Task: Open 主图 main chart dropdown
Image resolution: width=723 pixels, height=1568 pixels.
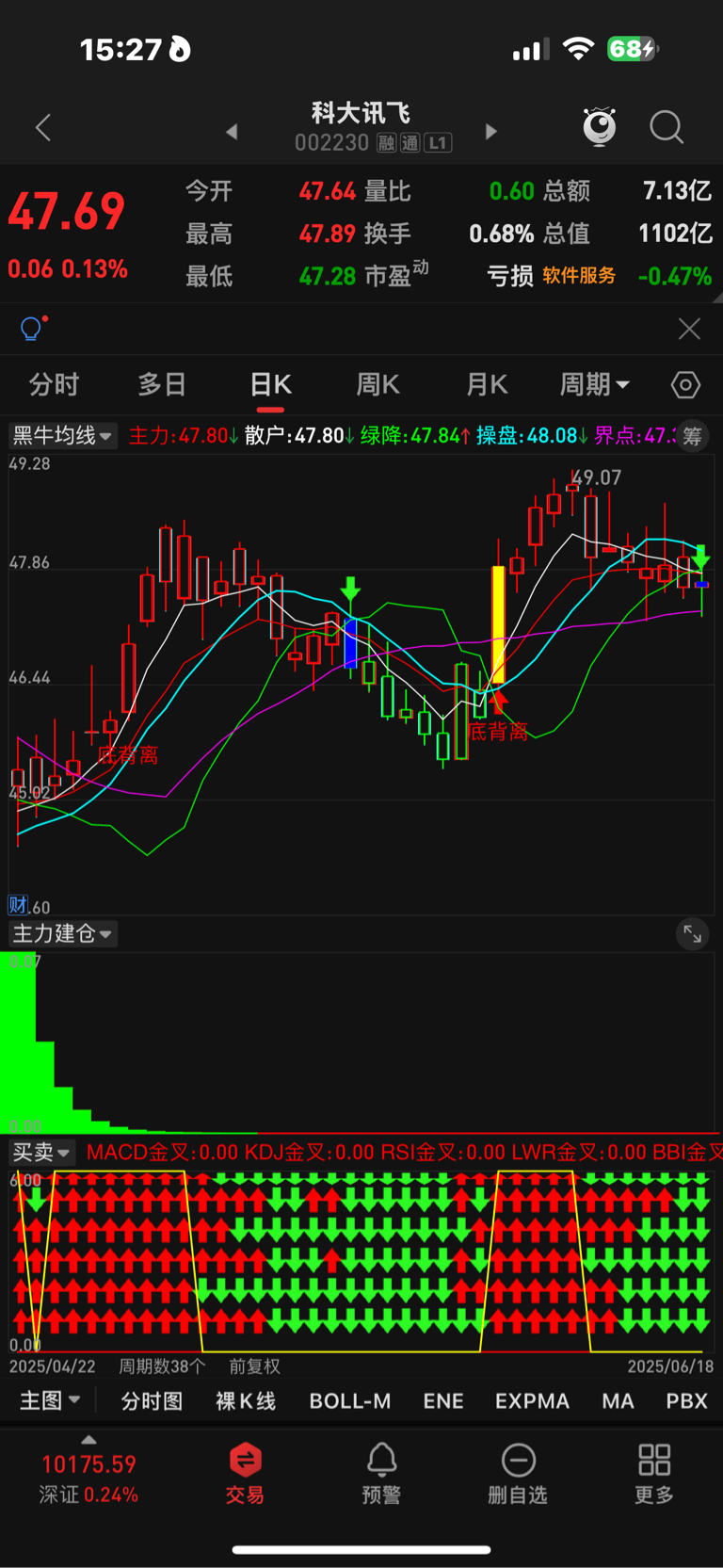Action: [50, 1400]
